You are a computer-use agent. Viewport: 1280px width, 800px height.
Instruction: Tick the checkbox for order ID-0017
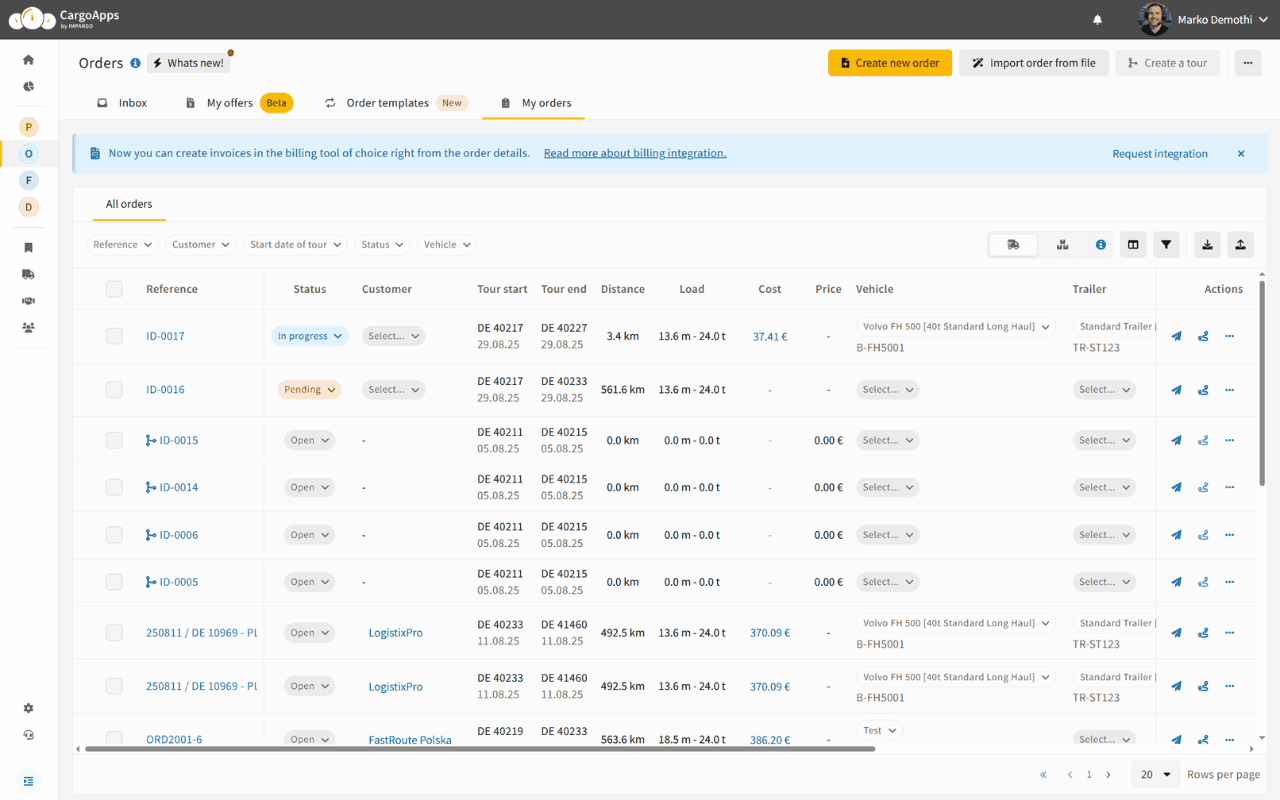point(114,337)
